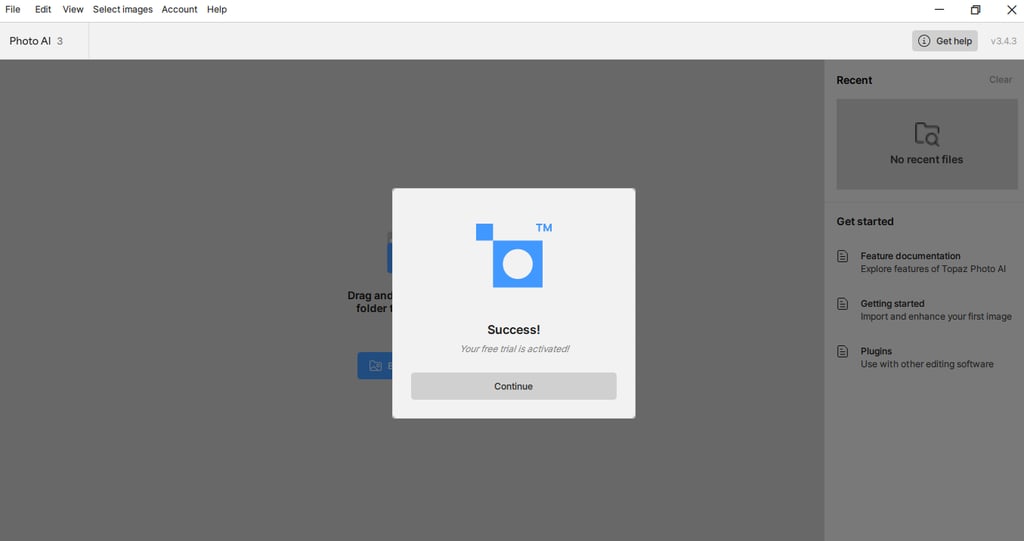Image resolution: width=1024 pixels, height=541 pixels.
Task: Click the 'No recent files' label
Action: (926, 159)
